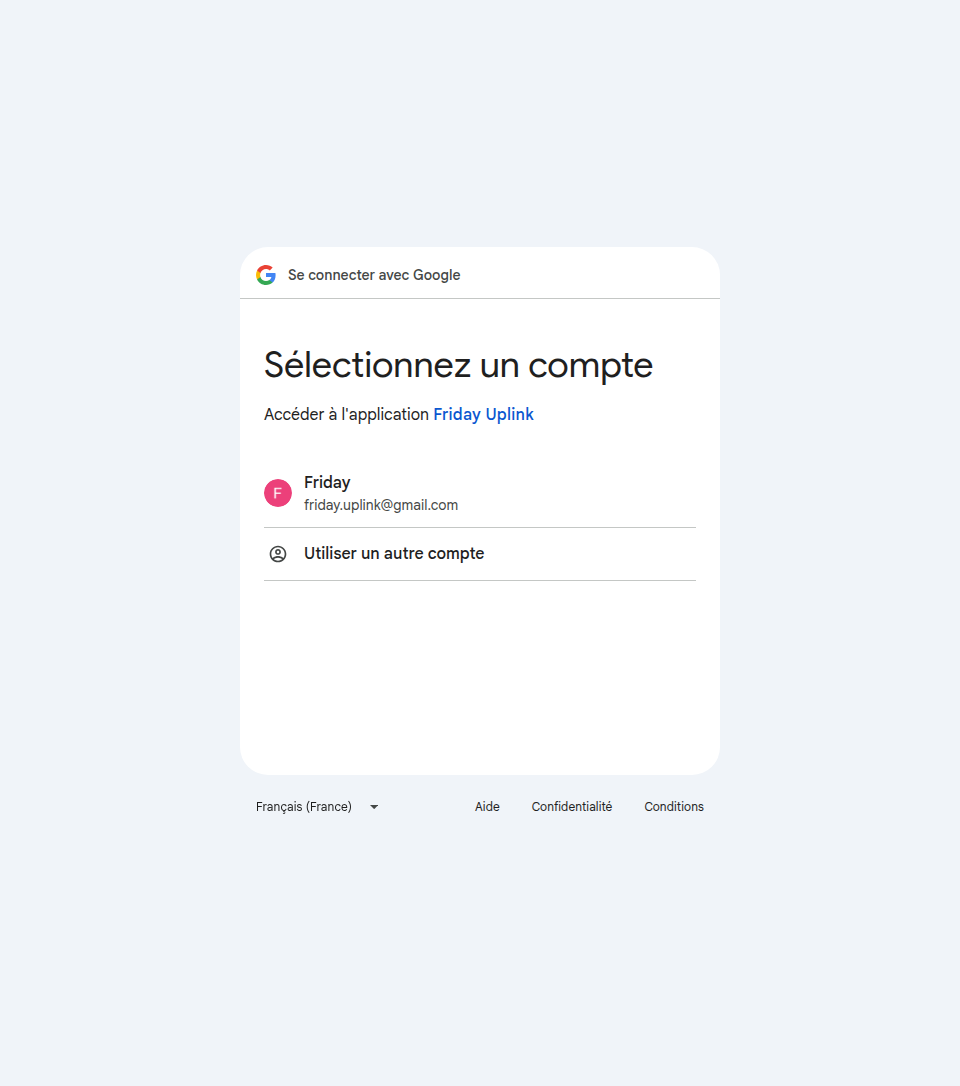
Task: Click the "Se connecter avec Google" header text
Action: (x=374, y=275)
